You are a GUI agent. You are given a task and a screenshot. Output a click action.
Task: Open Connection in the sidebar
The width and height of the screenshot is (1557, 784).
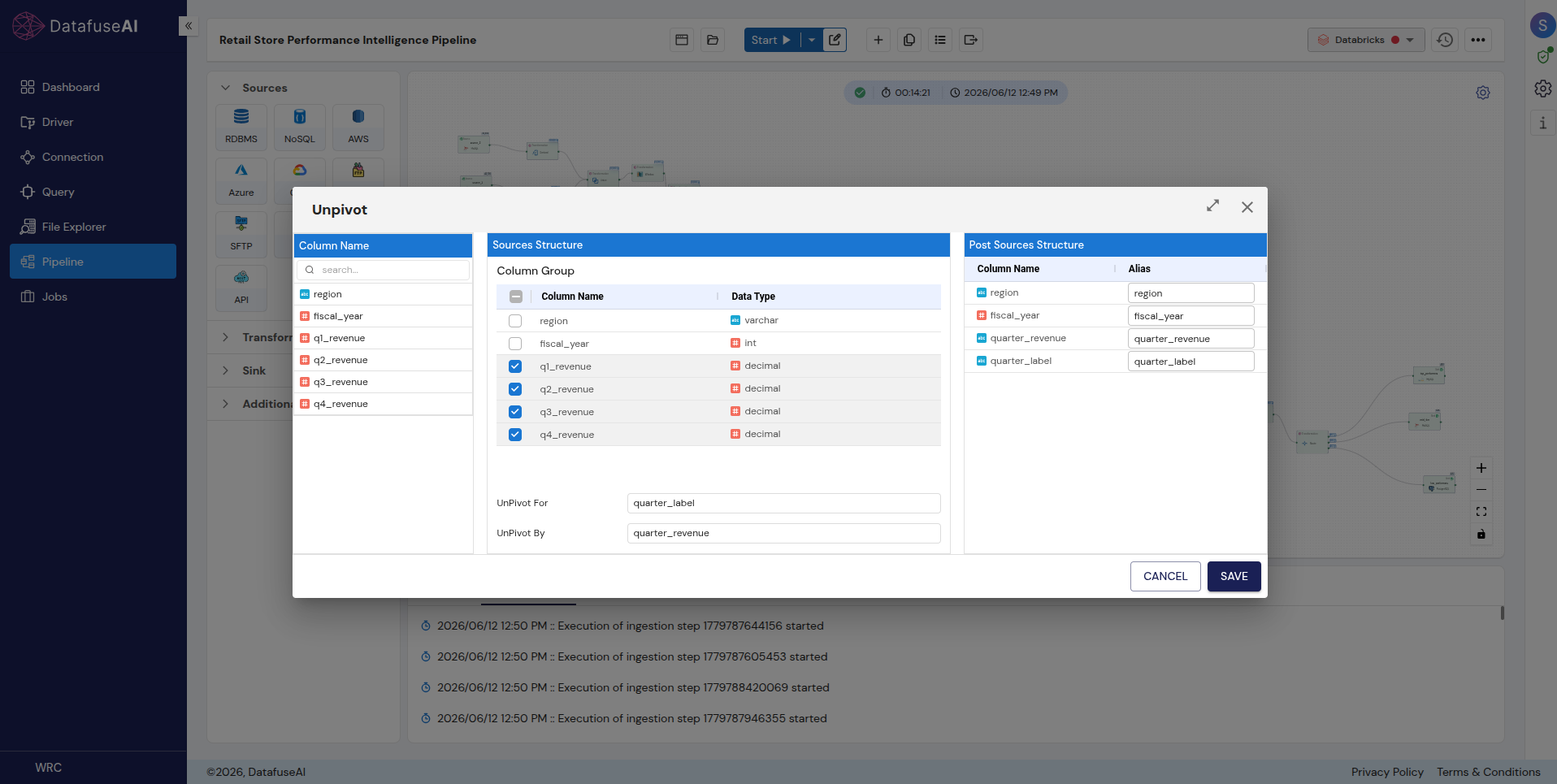tap(93, 157)
